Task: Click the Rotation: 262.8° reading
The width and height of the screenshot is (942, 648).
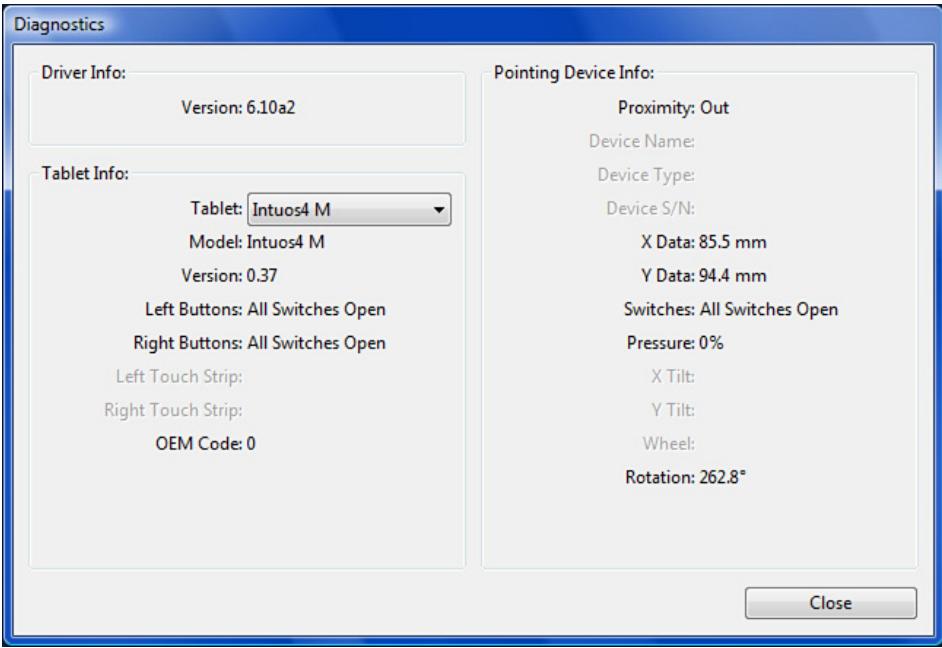Action: click(x=685, y=477)
